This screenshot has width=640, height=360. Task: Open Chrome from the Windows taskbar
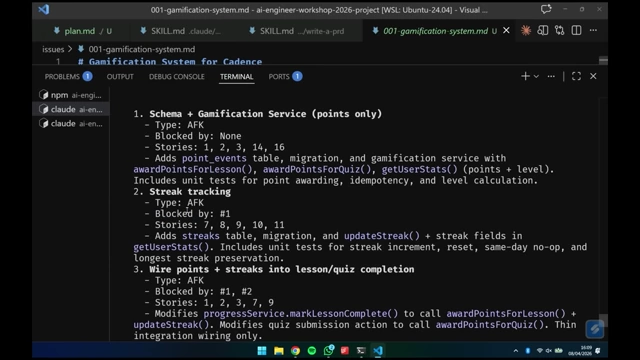click(295, 351)
